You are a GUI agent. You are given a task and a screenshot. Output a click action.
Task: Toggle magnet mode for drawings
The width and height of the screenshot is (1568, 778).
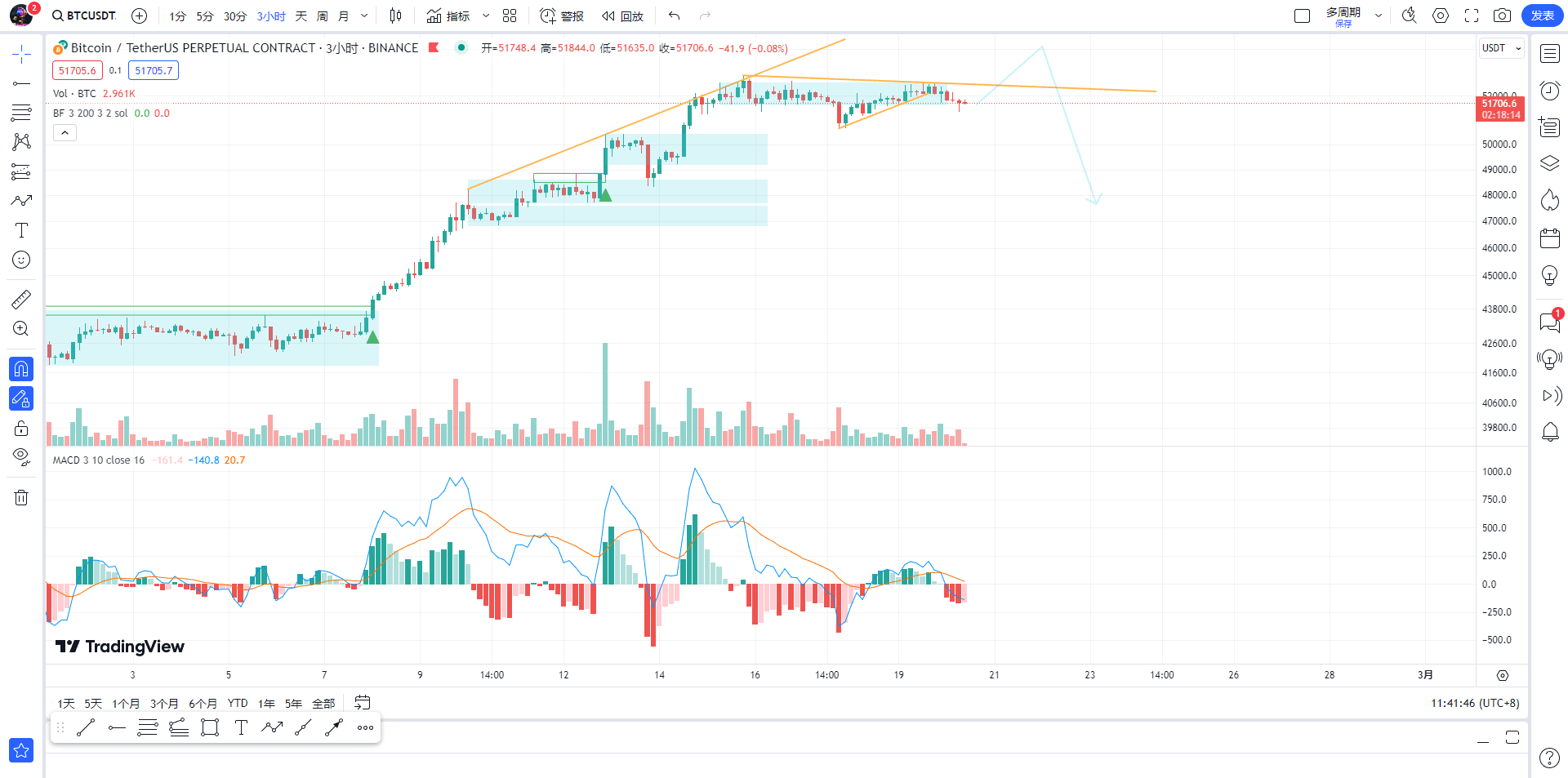[21, 369]
